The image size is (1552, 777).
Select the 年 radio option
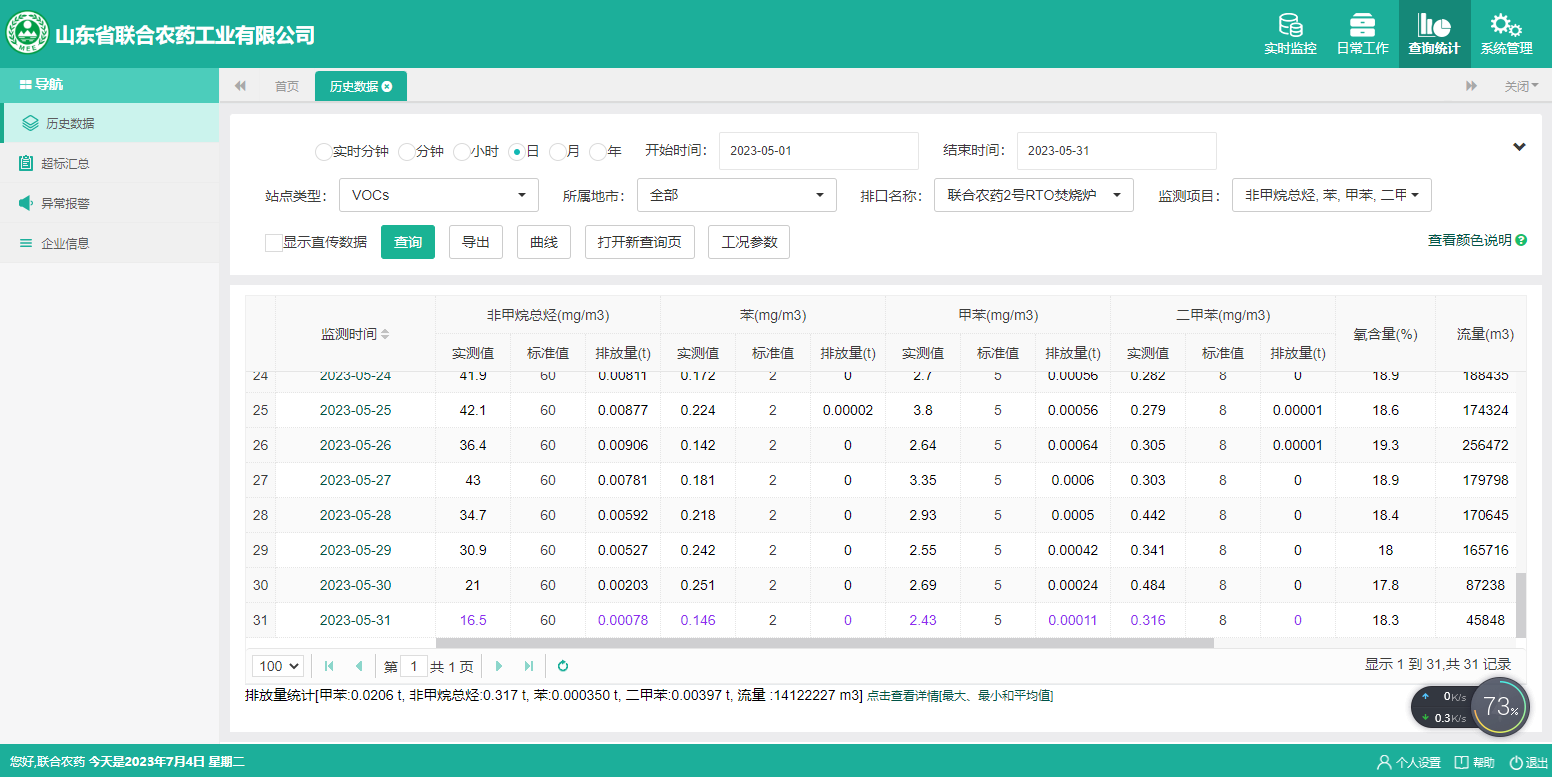click(x=597, y=152)
